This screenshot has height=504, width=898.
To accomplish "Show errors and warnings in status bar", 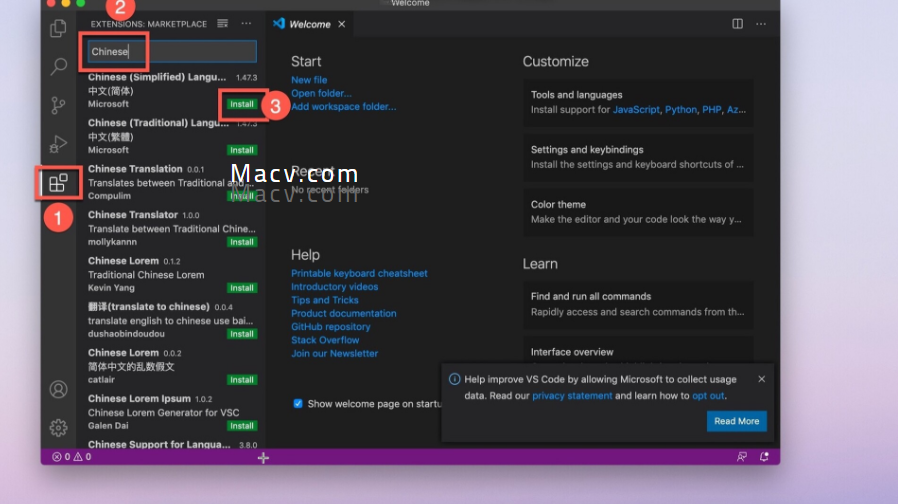I will [x=72, y=456].
